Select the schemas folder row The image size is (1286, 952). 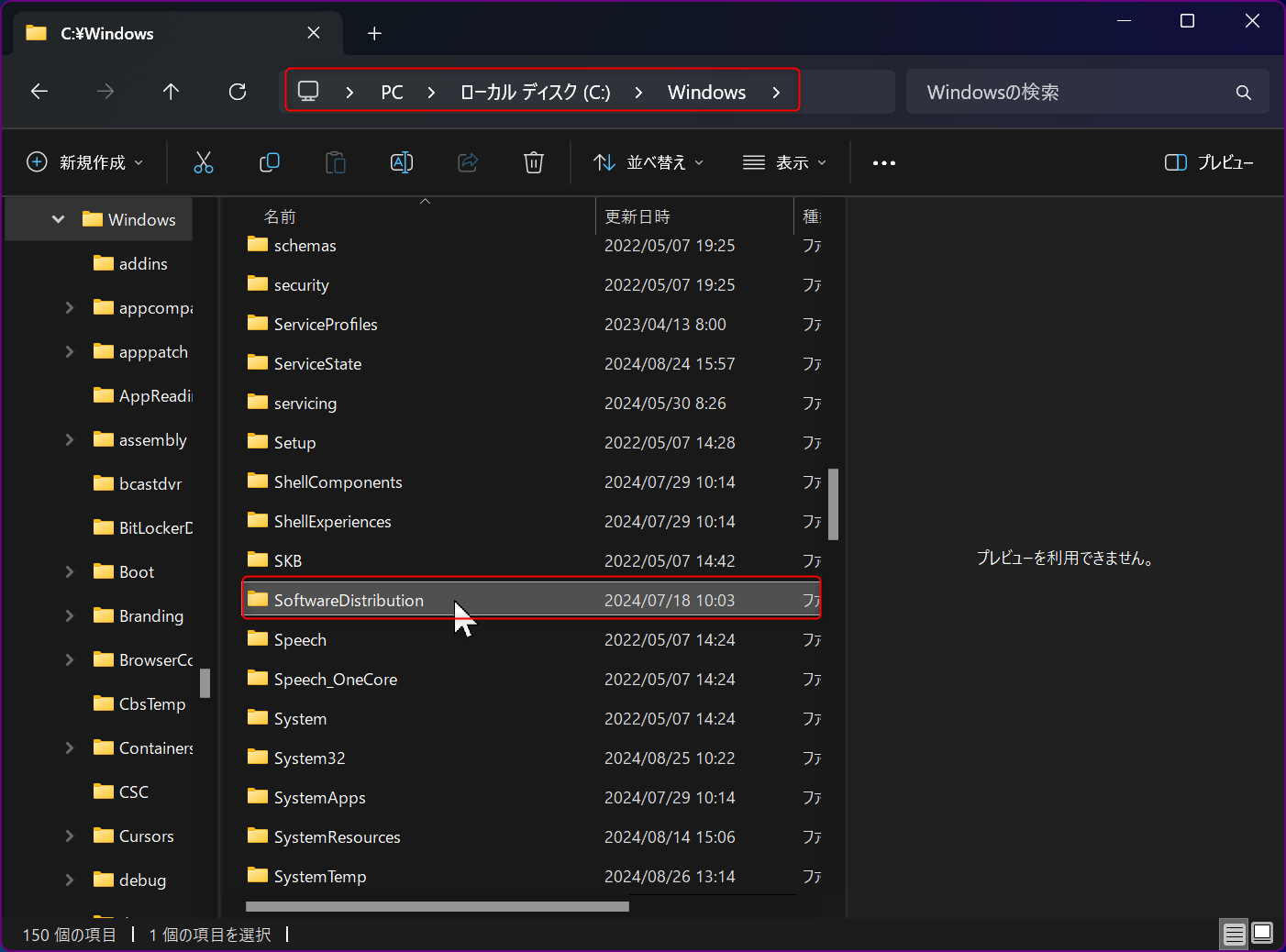[x=532, y=246]
